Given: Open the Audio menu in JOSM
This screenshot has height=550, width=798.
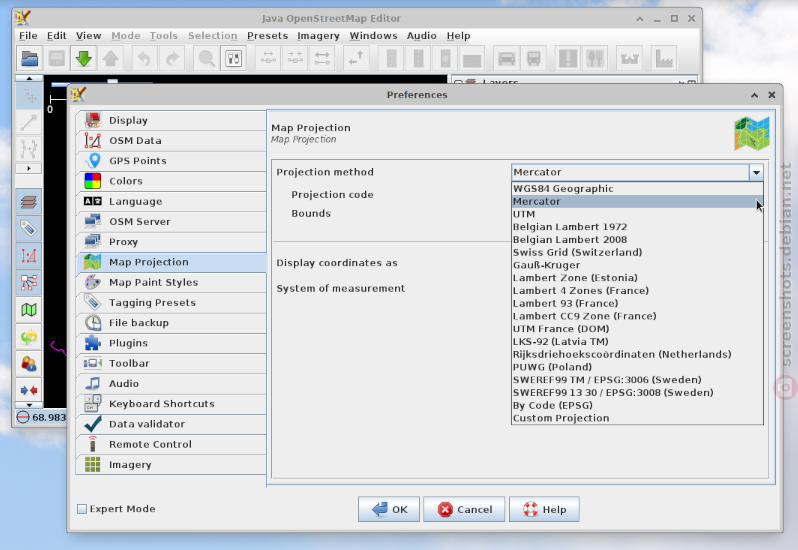Looking at the screenshot, I should [421, 36].
